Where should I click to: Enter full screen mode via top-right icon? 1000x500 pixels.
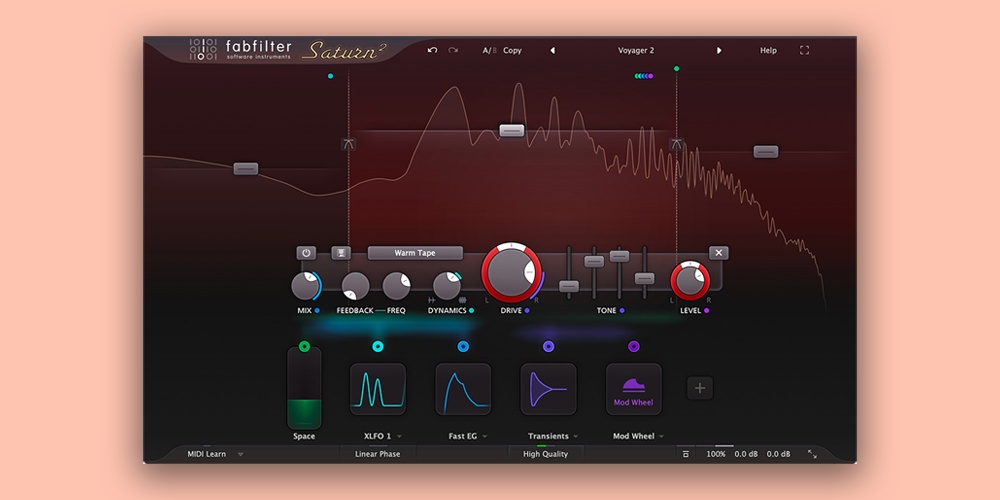tap(805, 50)
